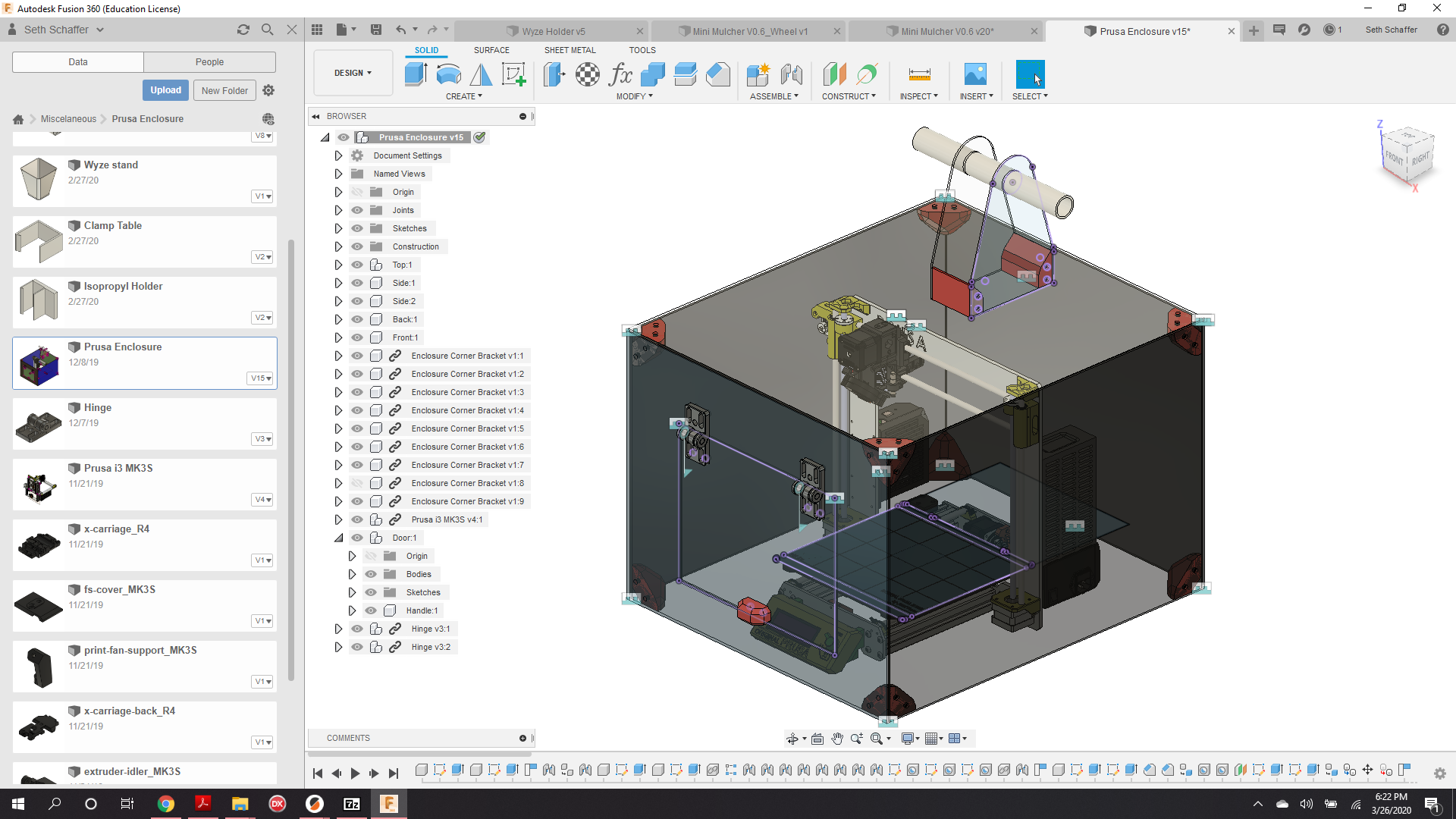Click the Change Parameters fx icon
The width and height of the screenshot is (1456, 819).
pyautogui.click(x=621, y=74)
